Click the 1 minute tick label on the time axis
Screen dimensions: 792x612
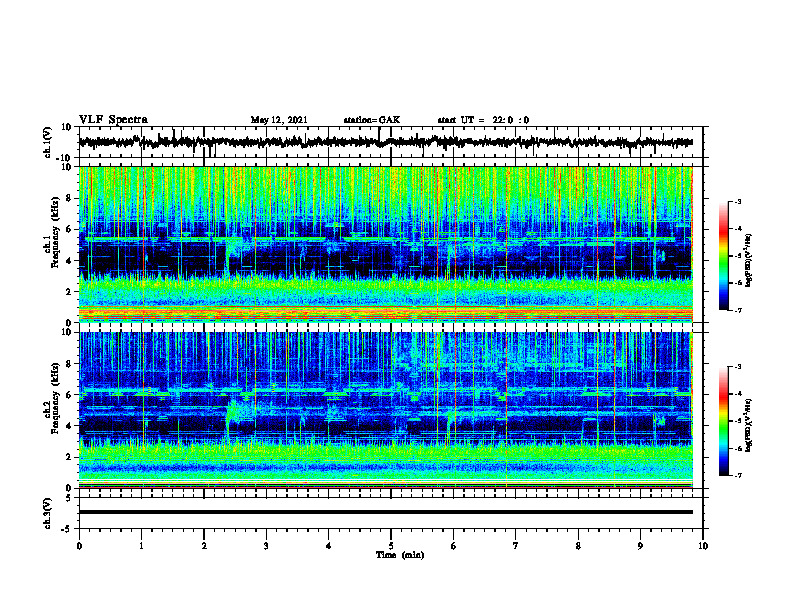point(141,546)
